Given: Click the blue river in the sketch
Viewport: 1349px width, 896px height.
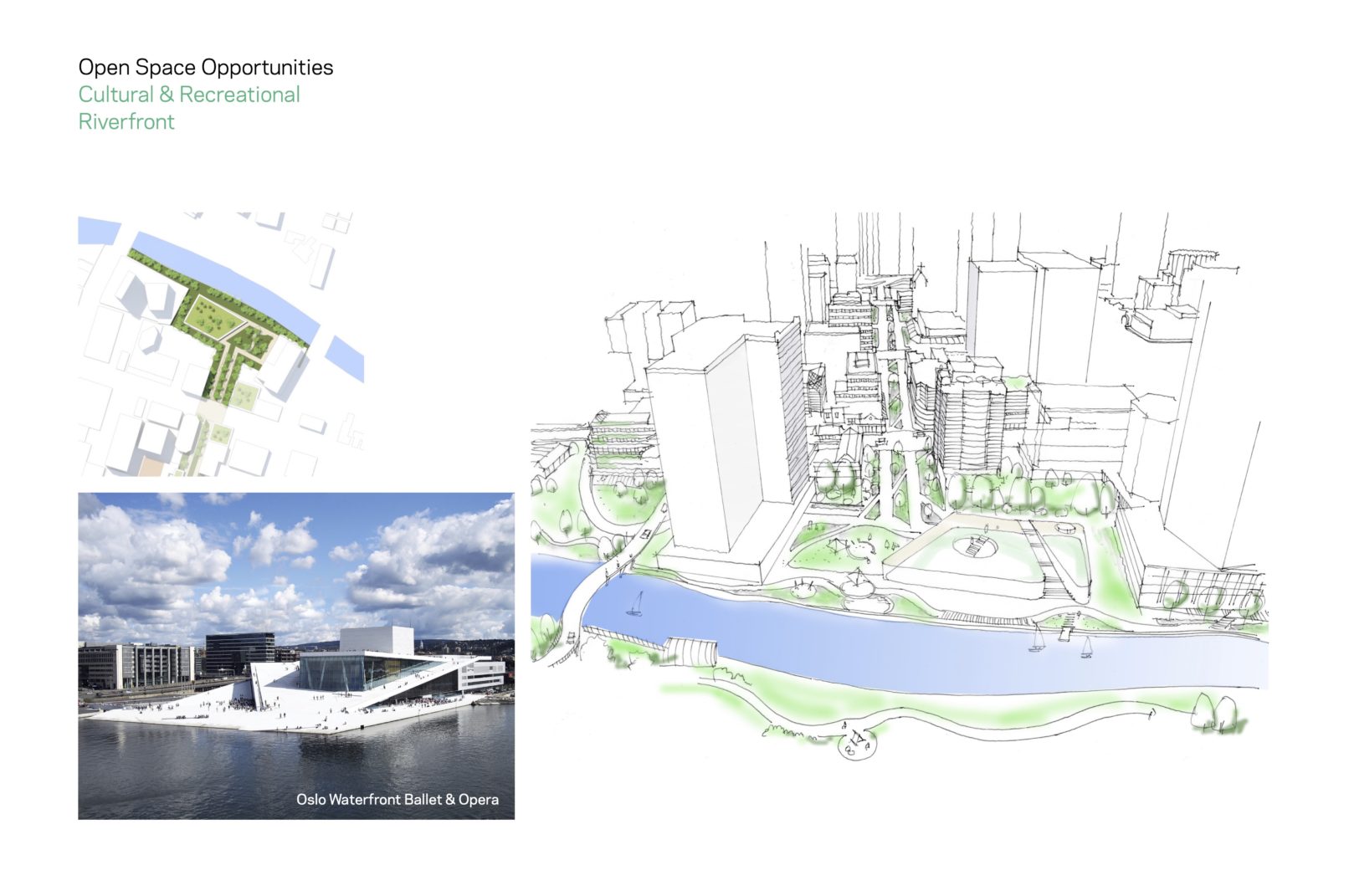Looking at the screenshot, I should pyautogui.click(x=921, y=653).
